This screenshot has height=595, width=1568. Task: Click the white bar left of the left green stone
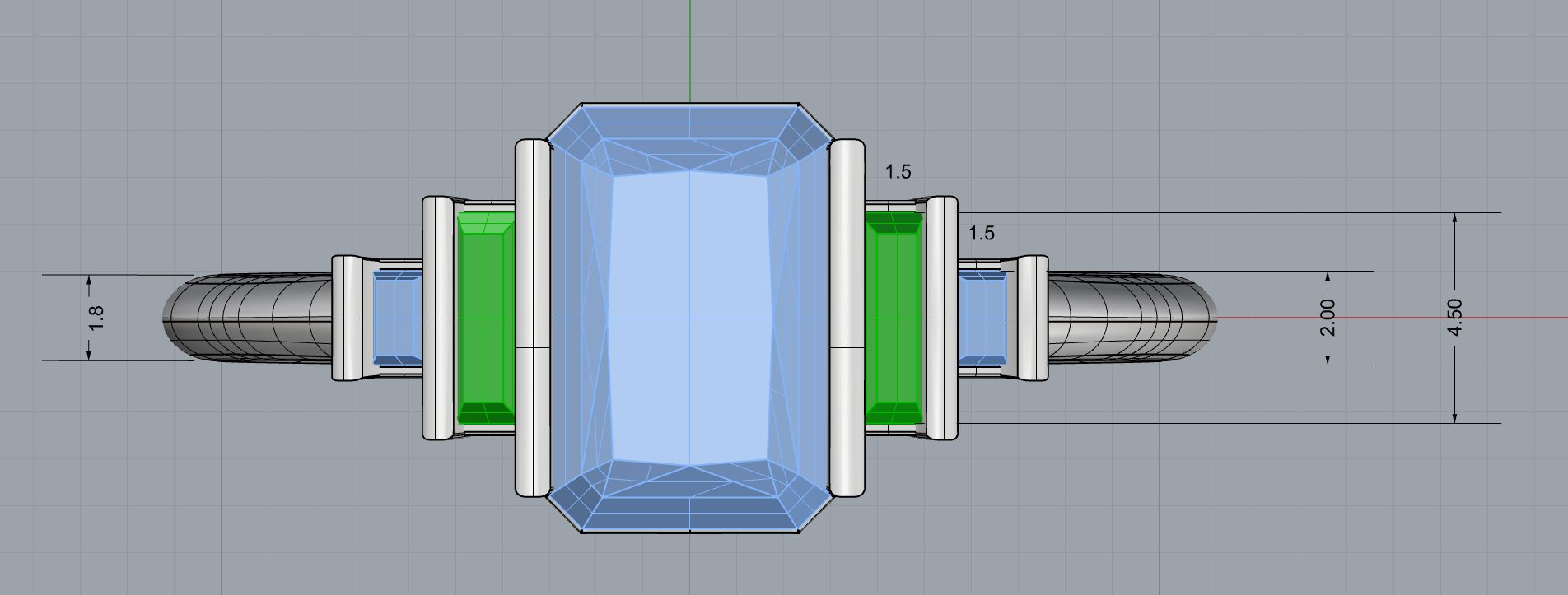(x=438, y=317)
